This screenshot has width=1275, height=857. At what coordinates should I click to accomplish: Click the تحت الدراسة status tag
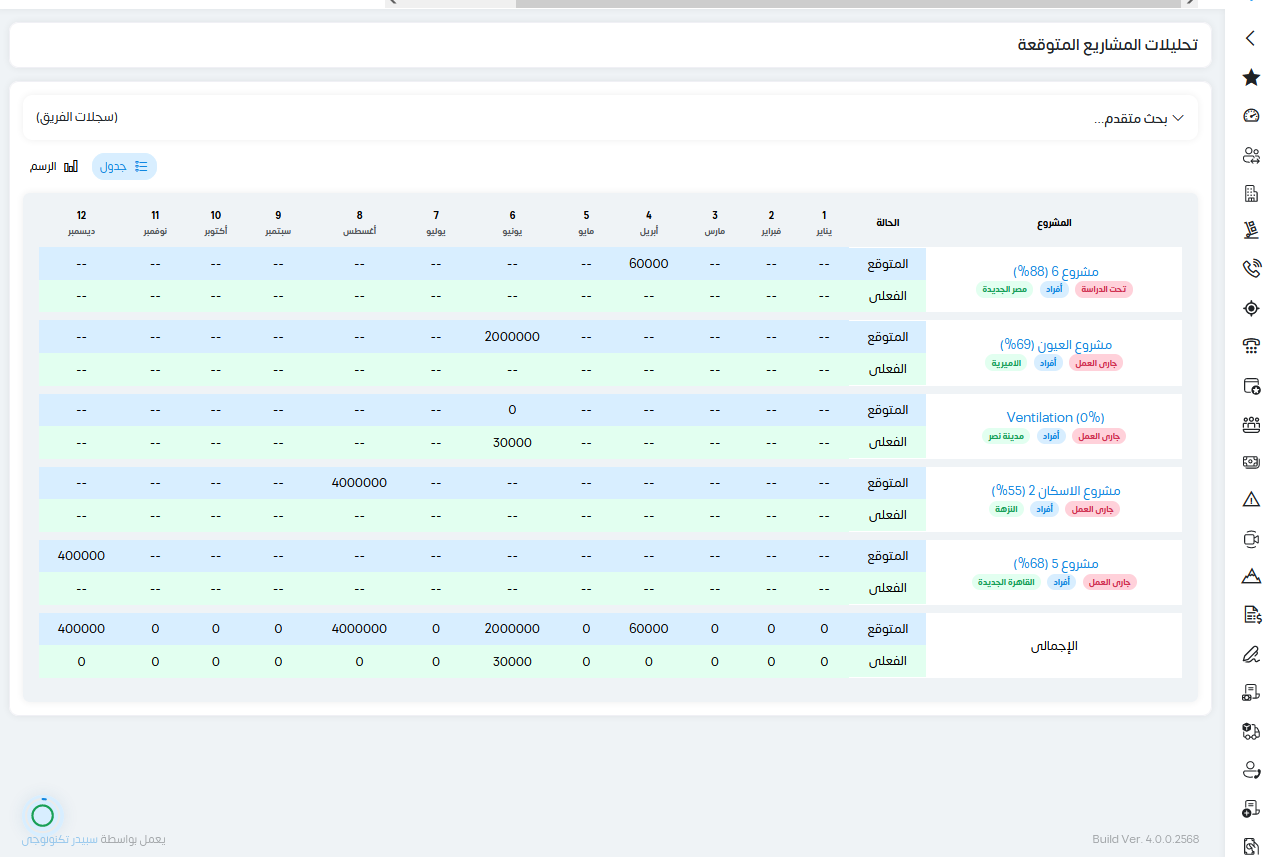tap(1104, 289)
